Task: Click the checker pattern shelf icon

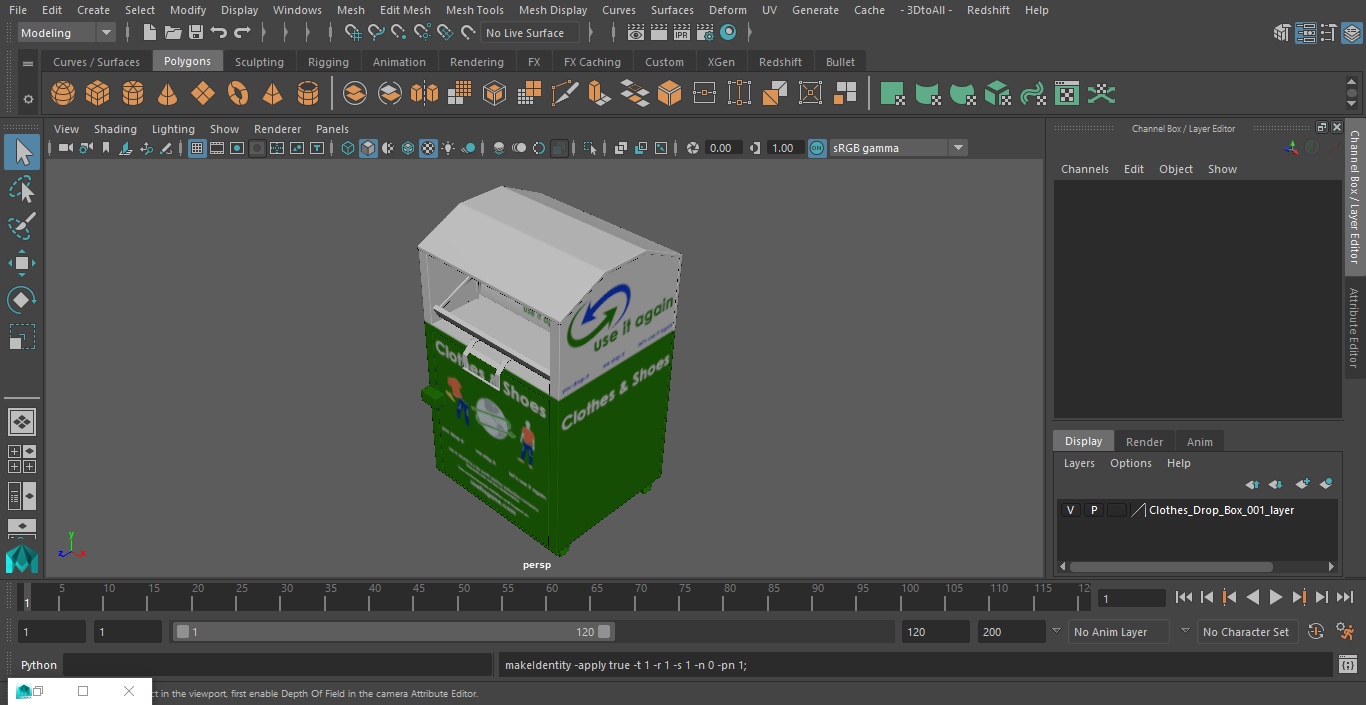Action: [x=1067, y=94]
